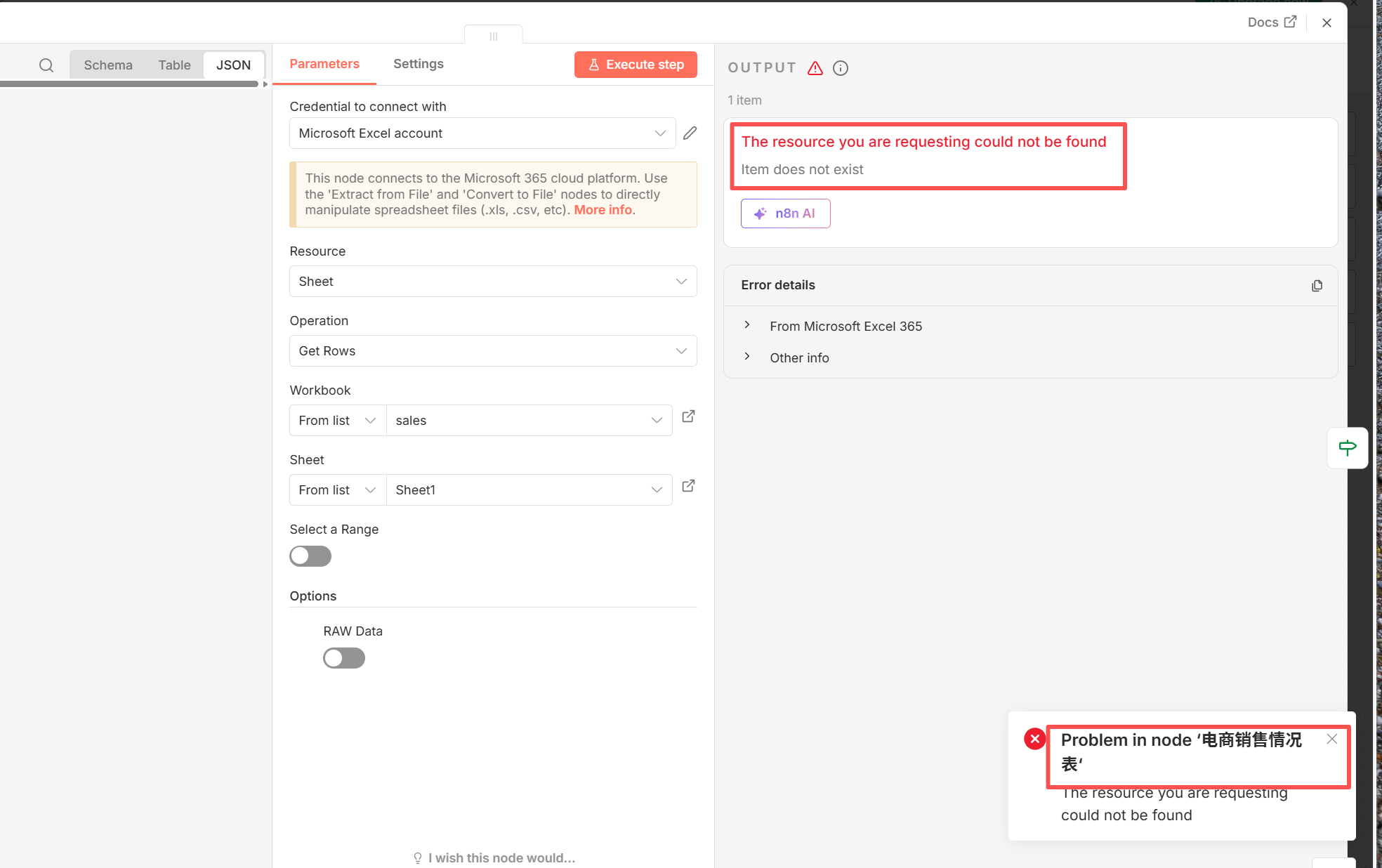Open Workbook external link icon
Viewport: 1382px width, 868px height.
[x=688, y=416]
